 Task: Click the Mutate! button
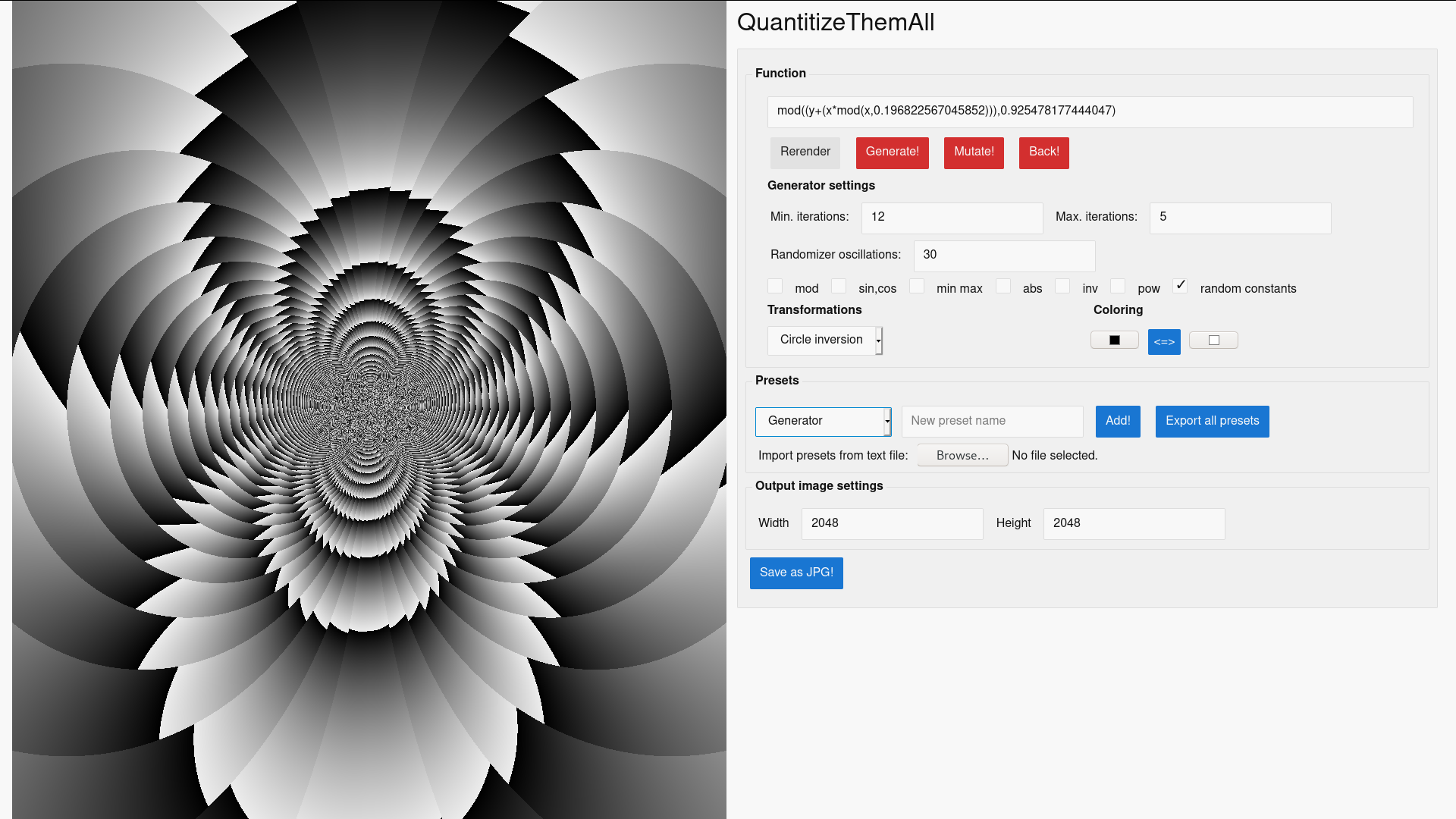[974, 152]
